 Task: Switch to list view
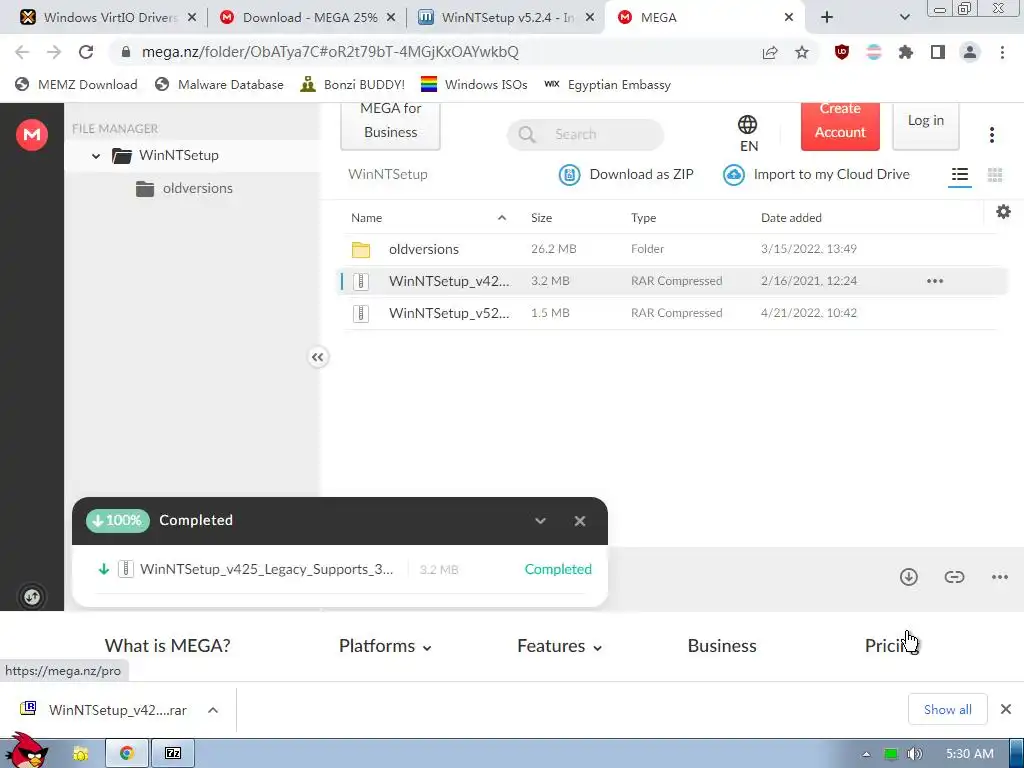tap(959, 174)
